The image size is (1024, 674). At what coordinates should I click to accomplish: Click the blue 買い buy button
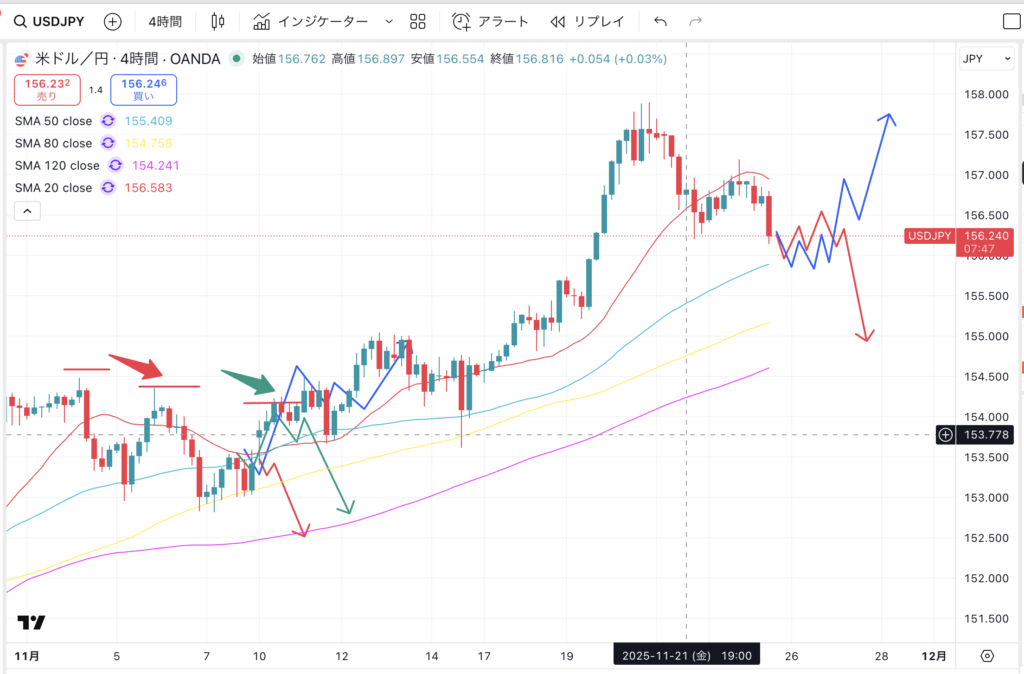click(x=144, y=90)
